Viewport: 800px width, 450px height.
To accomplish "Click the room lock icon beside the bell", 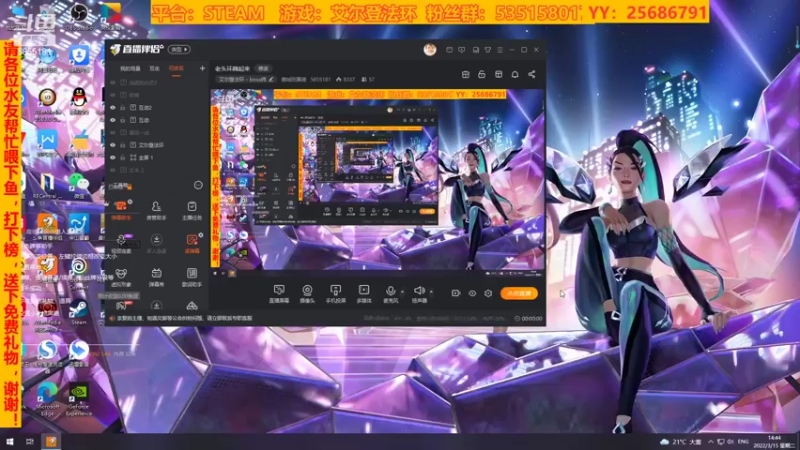I will click(482, 74).
